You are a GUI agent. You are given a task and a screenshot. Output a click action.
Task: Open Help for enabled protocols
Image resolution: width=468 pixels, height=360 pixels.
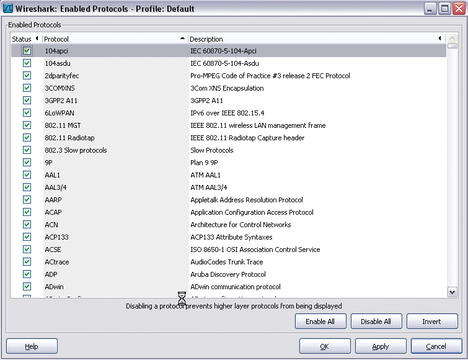coord(32,346)
